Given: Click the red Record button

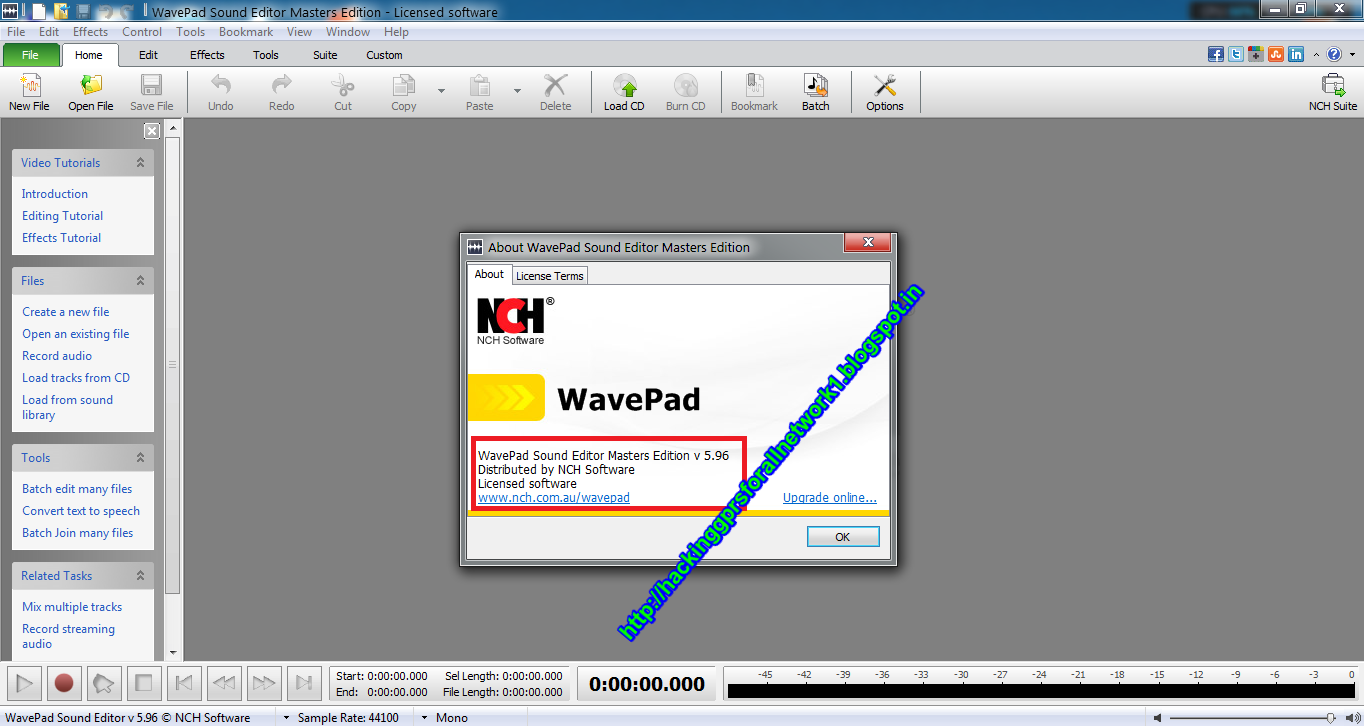Looking at the screenshot, I should [x=64, y=684].
